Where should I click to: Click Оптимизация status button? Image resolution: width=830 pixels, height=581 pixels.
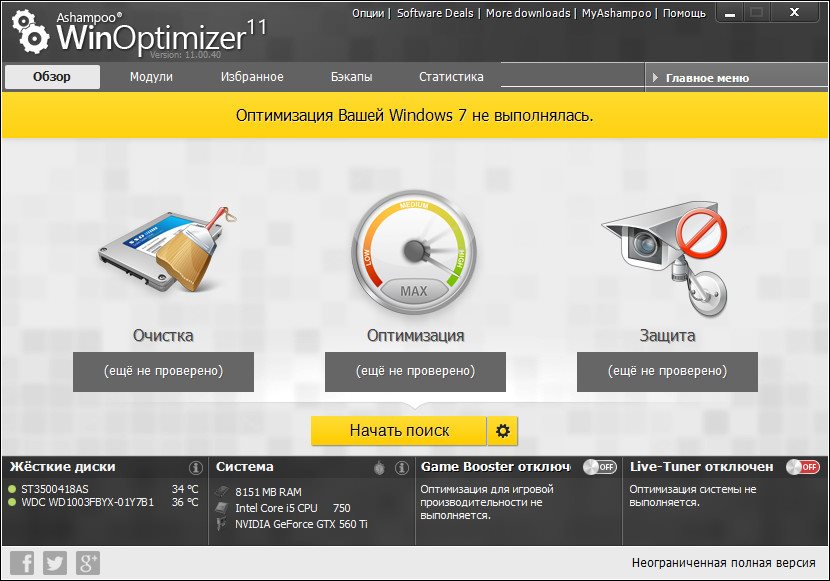point(415,372)
